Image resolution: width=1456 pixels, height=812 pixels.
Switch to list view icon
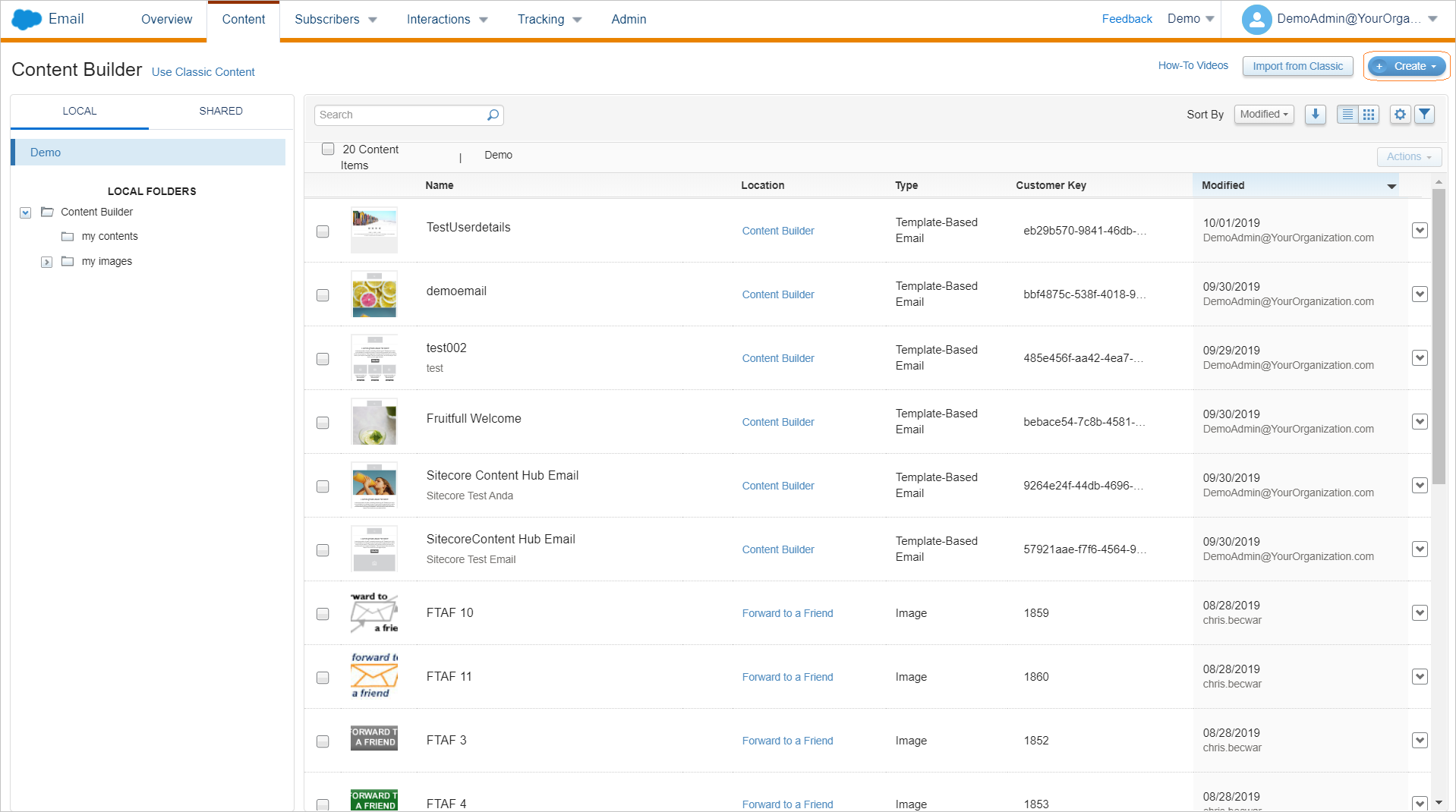pyautogui.click(x=1347, y=115)
